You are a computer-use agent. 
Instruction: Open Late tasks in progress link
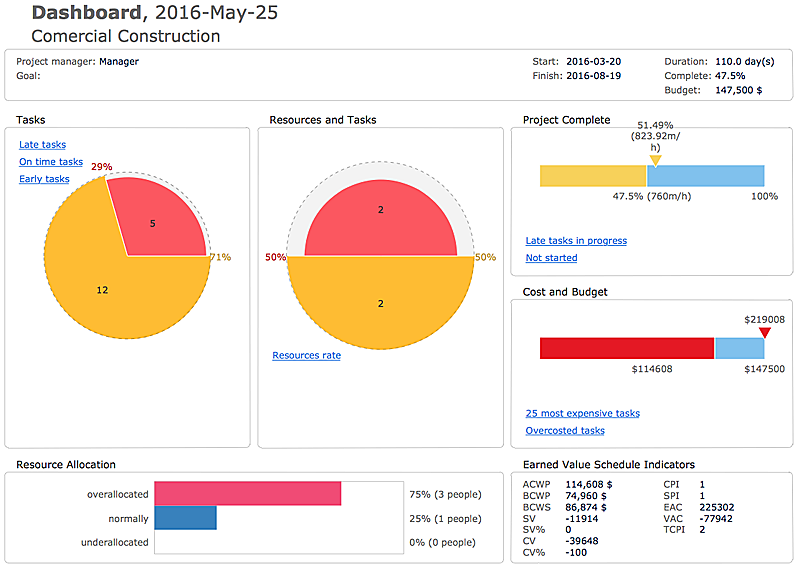(x=576, y=241)
